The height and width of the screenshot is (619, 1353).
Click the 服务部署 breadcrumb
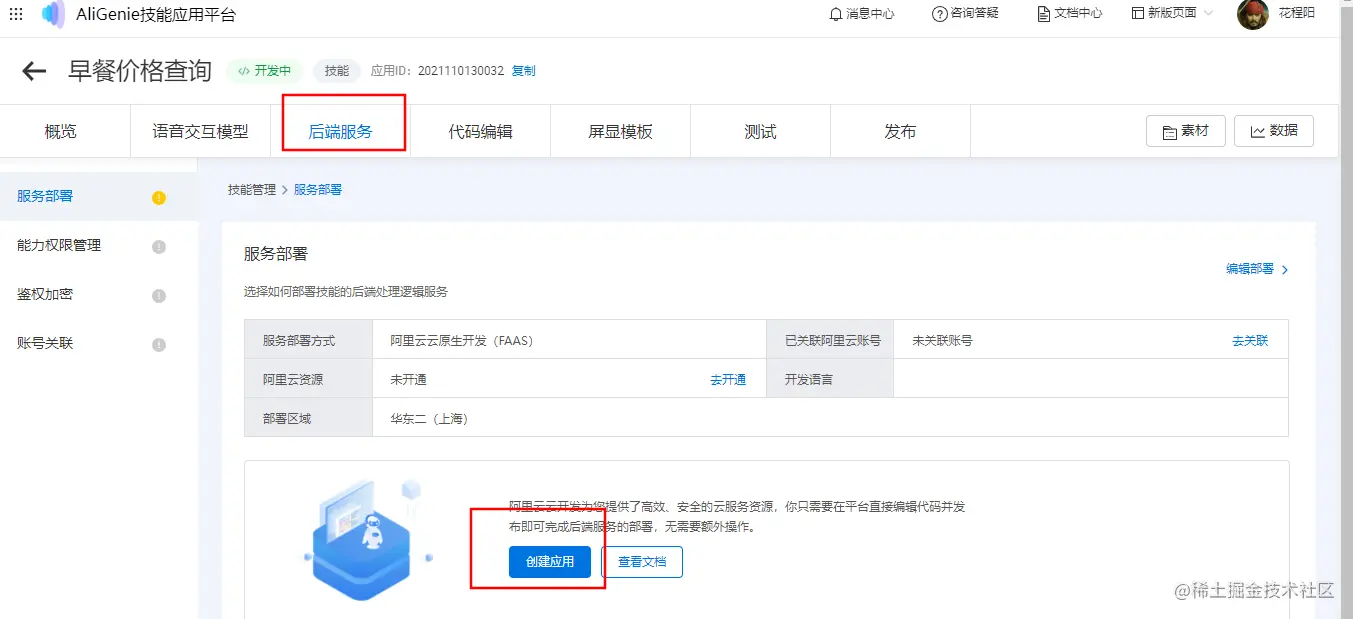pyautogui.click(x=318, y=189)
